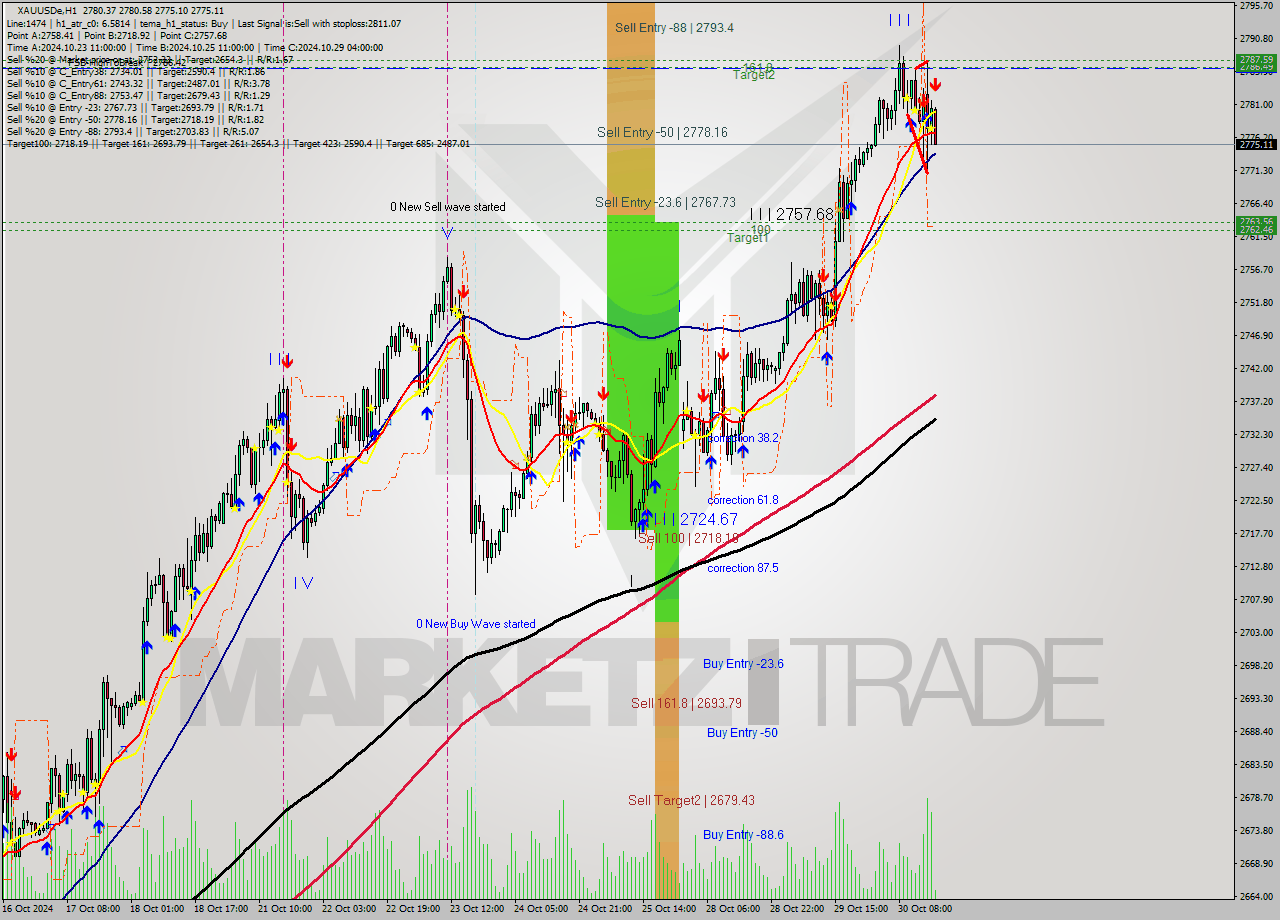The width and height of the screenshot is (1280, 920).
Task: Click the '30 Oct 08:00' time label
Action: (x=924, y=909)
